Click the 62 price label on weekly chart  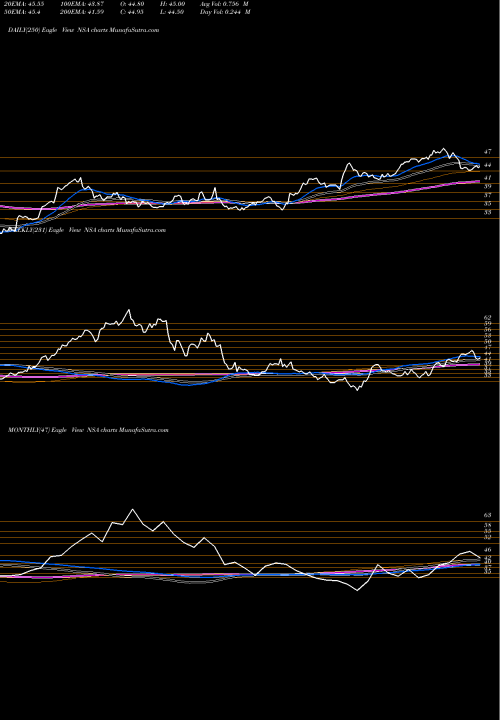(488, 317)
